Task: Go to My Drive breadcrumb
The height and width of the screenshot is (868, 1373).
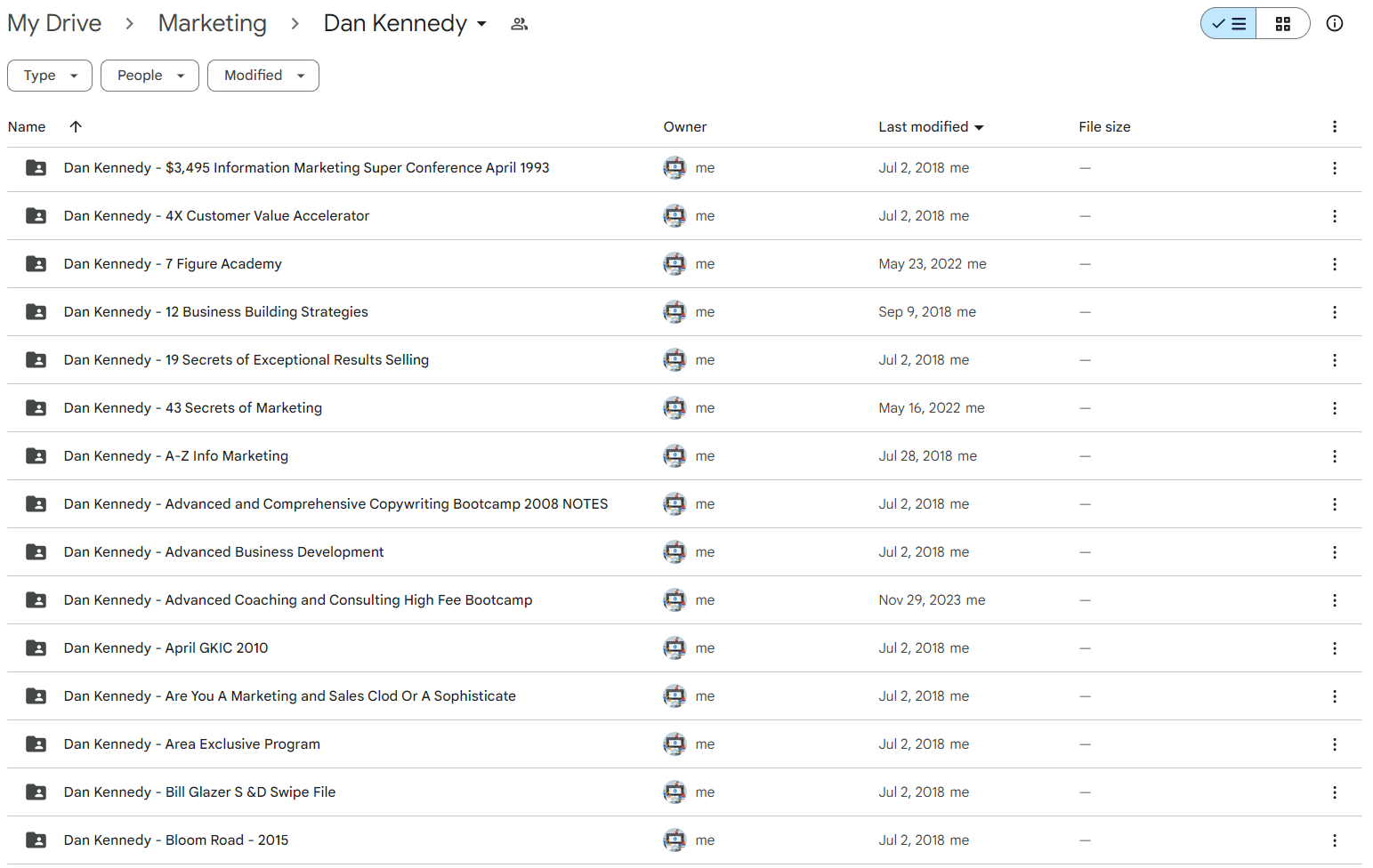Action: 54,24
